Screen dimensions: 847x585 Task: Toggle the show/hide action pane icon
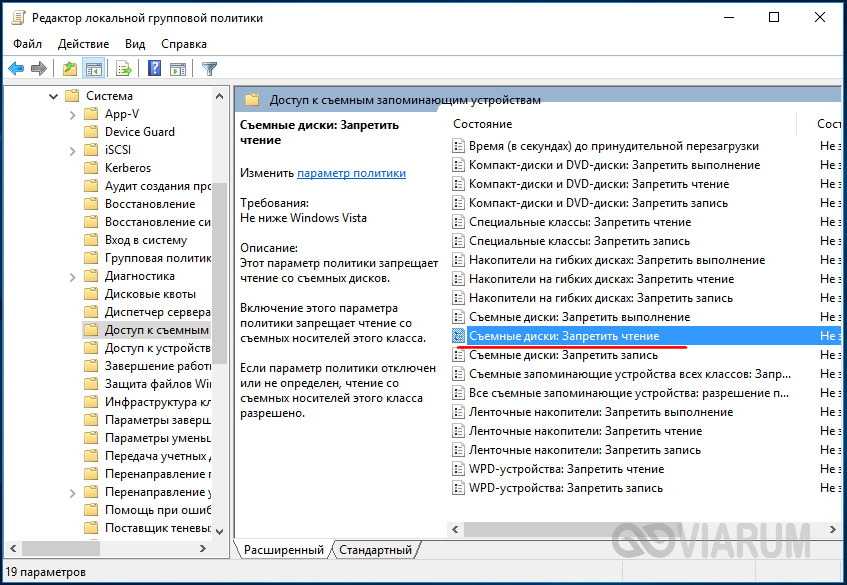[178, 69]
